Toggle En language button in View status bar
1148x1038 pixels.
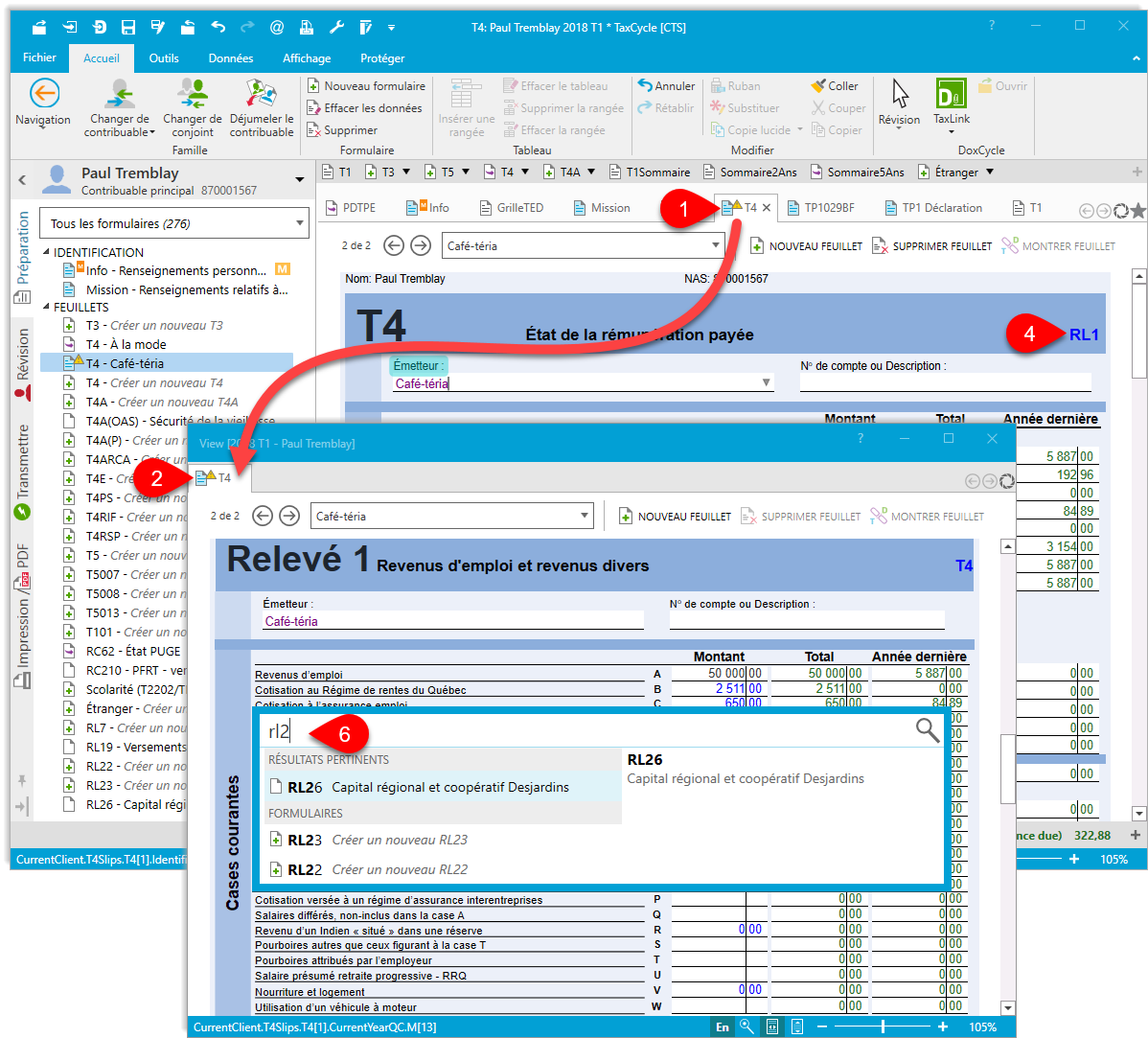[723, 1026]
